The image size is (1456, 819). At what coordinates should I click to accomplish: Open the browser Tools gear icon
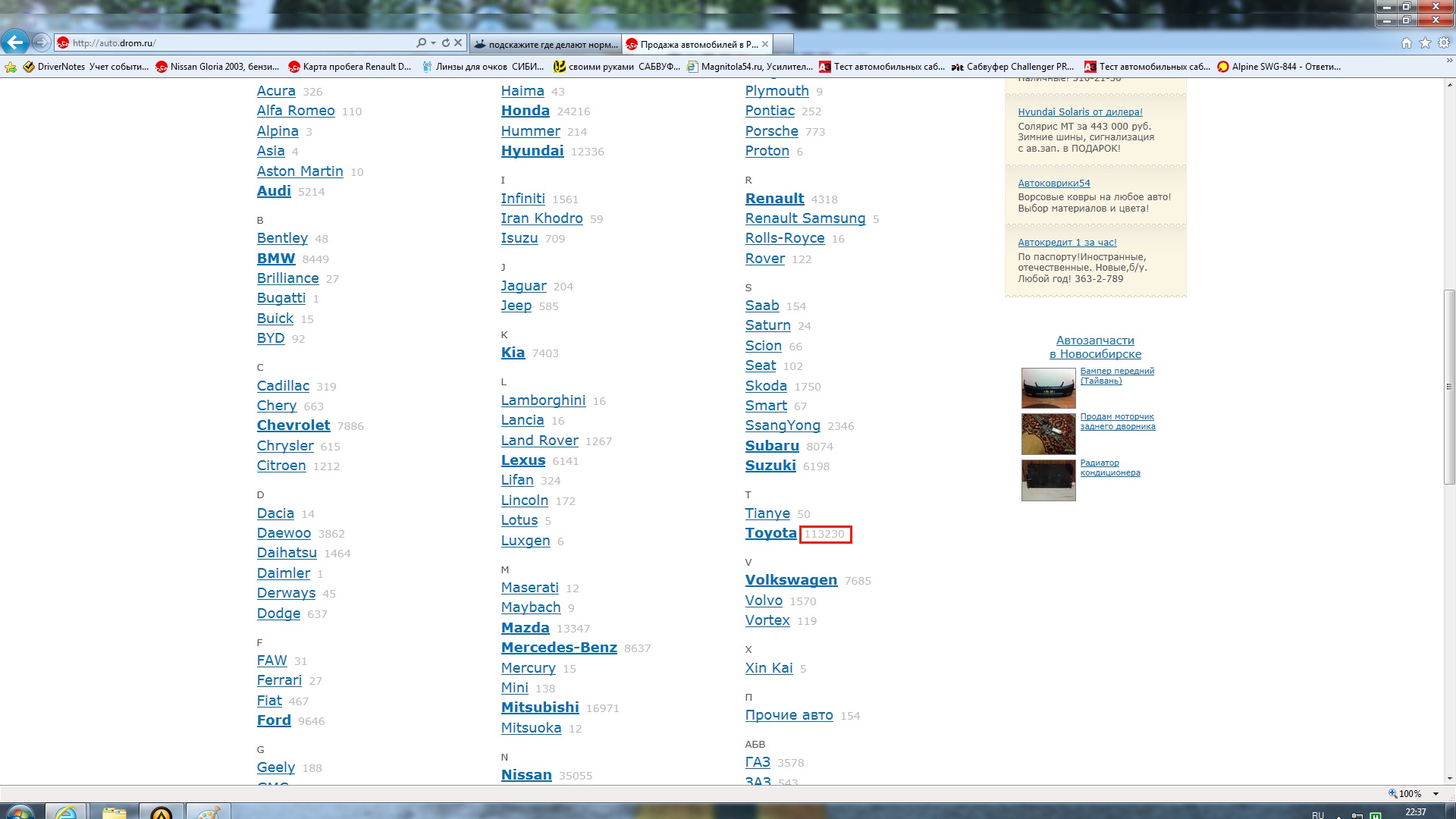[1444, 43]
